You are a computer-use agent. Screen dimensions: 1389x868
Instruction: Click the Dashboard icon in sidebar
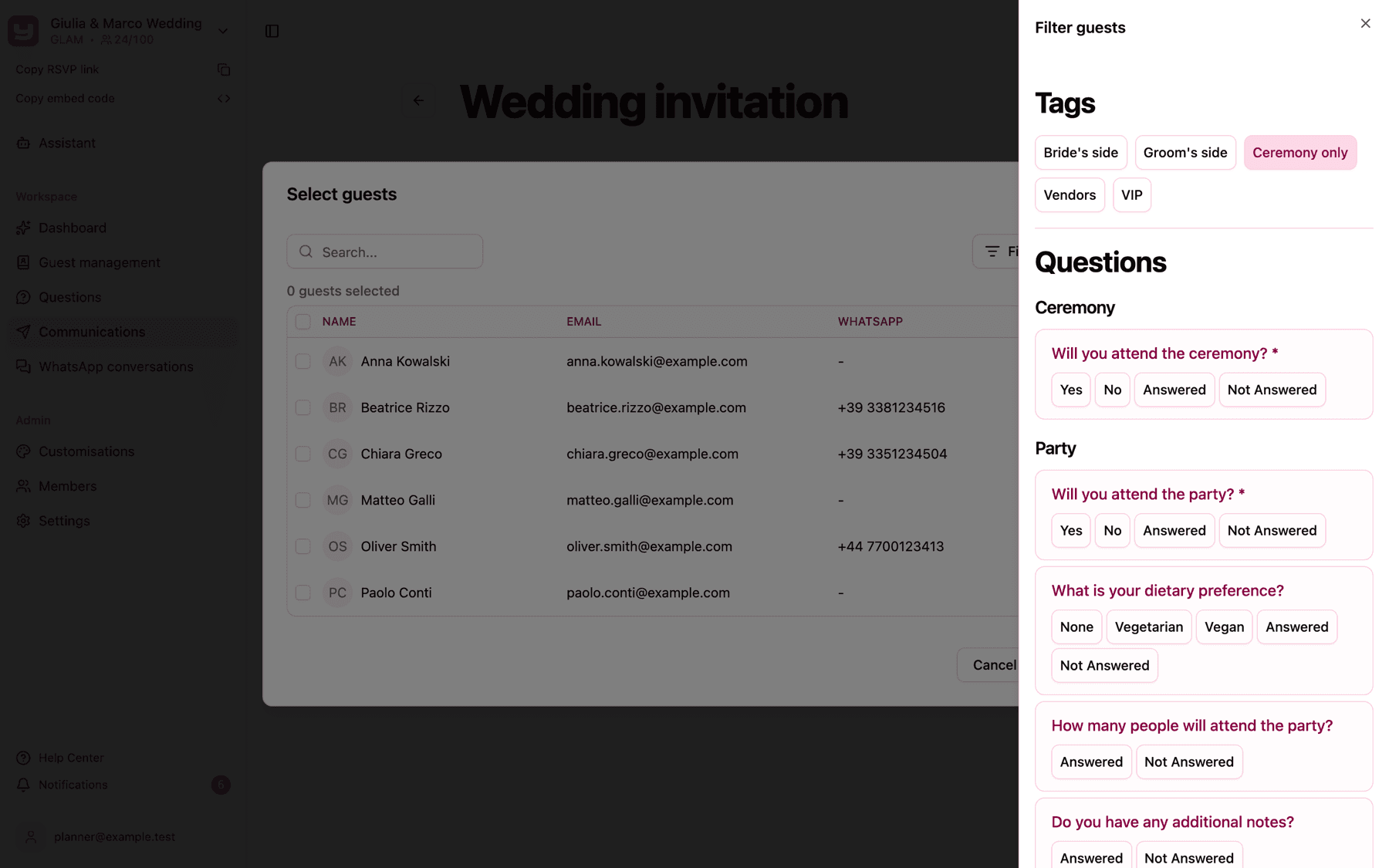[23, 228]
